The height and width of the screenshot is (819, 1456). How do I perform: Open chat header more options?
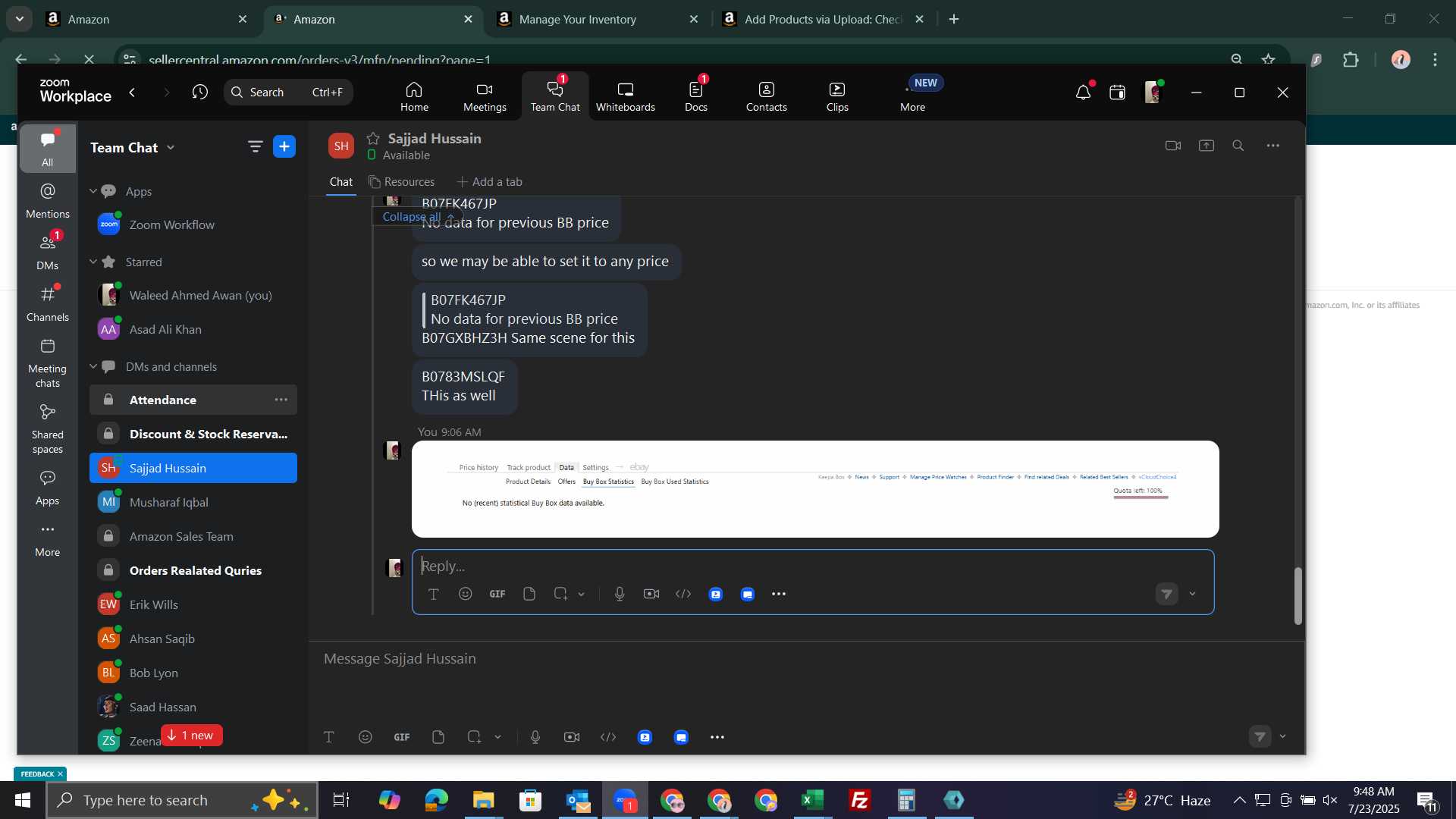coord(1273,146)
